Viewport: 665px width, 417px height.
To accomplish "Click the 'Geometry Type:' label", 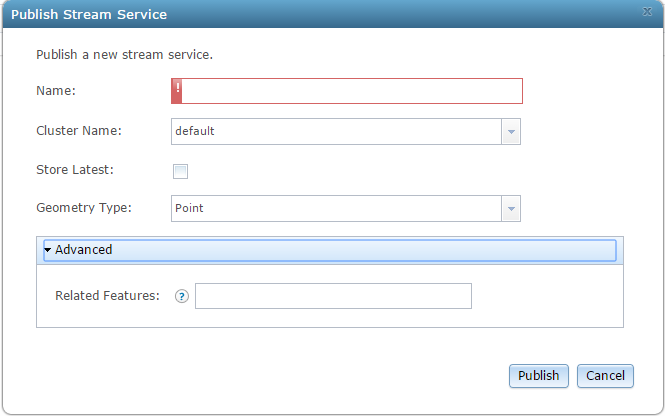I will click(84, 208).
